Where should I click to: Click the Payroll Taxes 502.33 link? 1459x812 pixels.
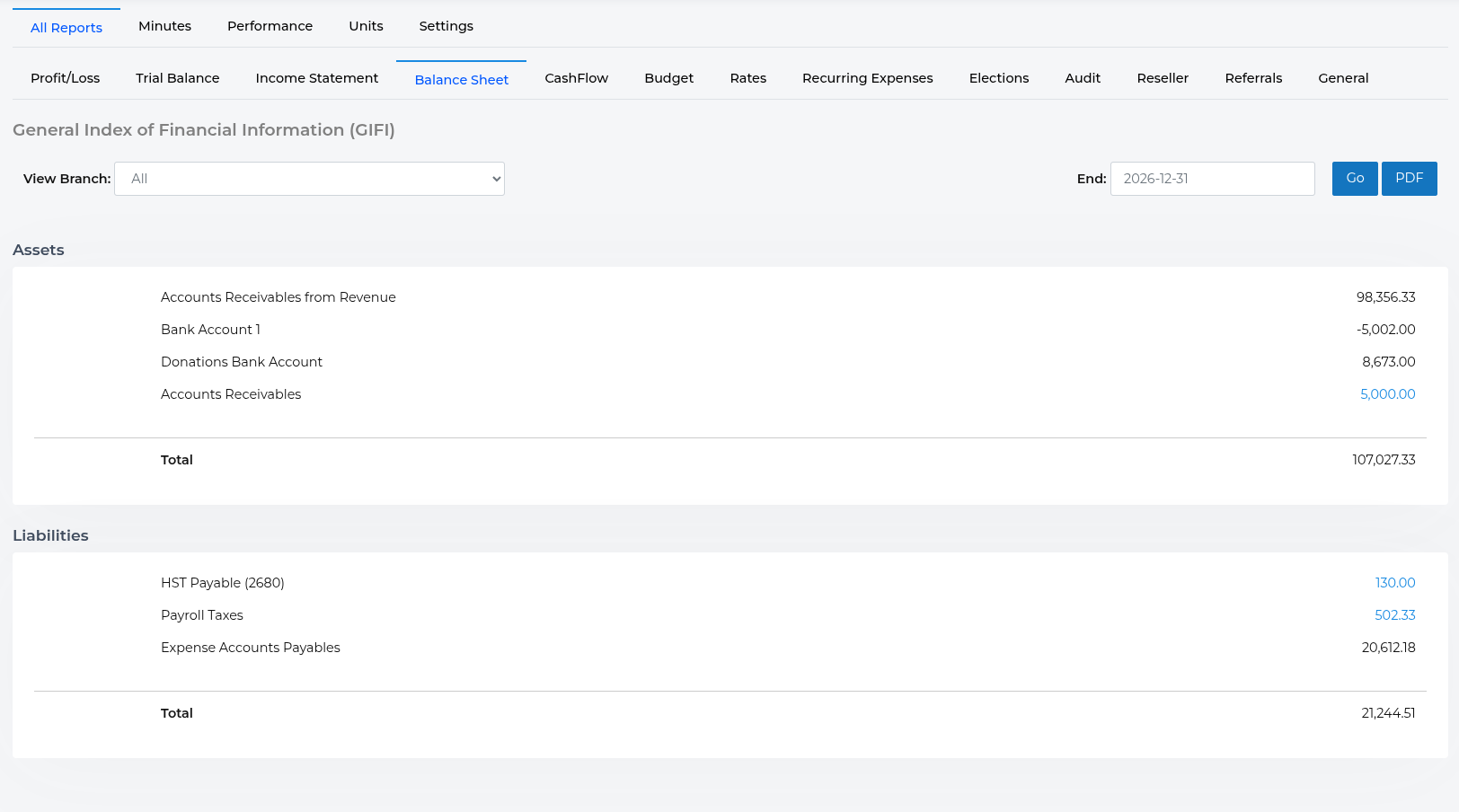(x=1394, y=615)
